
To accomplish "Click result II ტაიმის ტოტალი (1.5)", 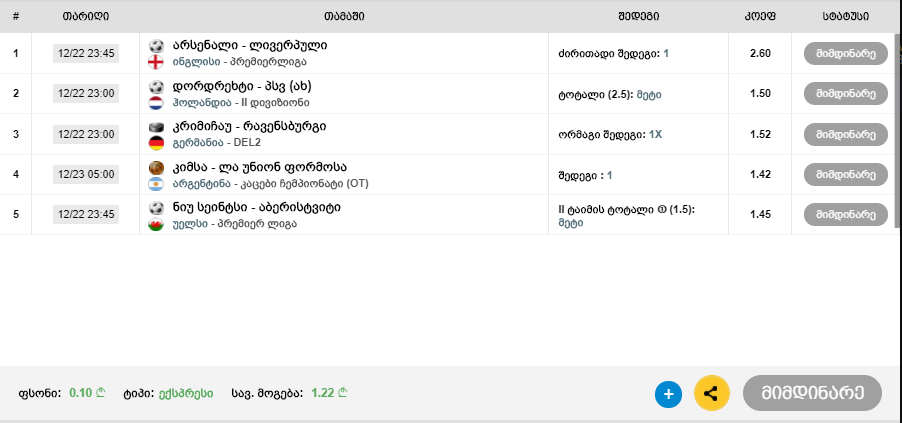I will click(626, 215).
